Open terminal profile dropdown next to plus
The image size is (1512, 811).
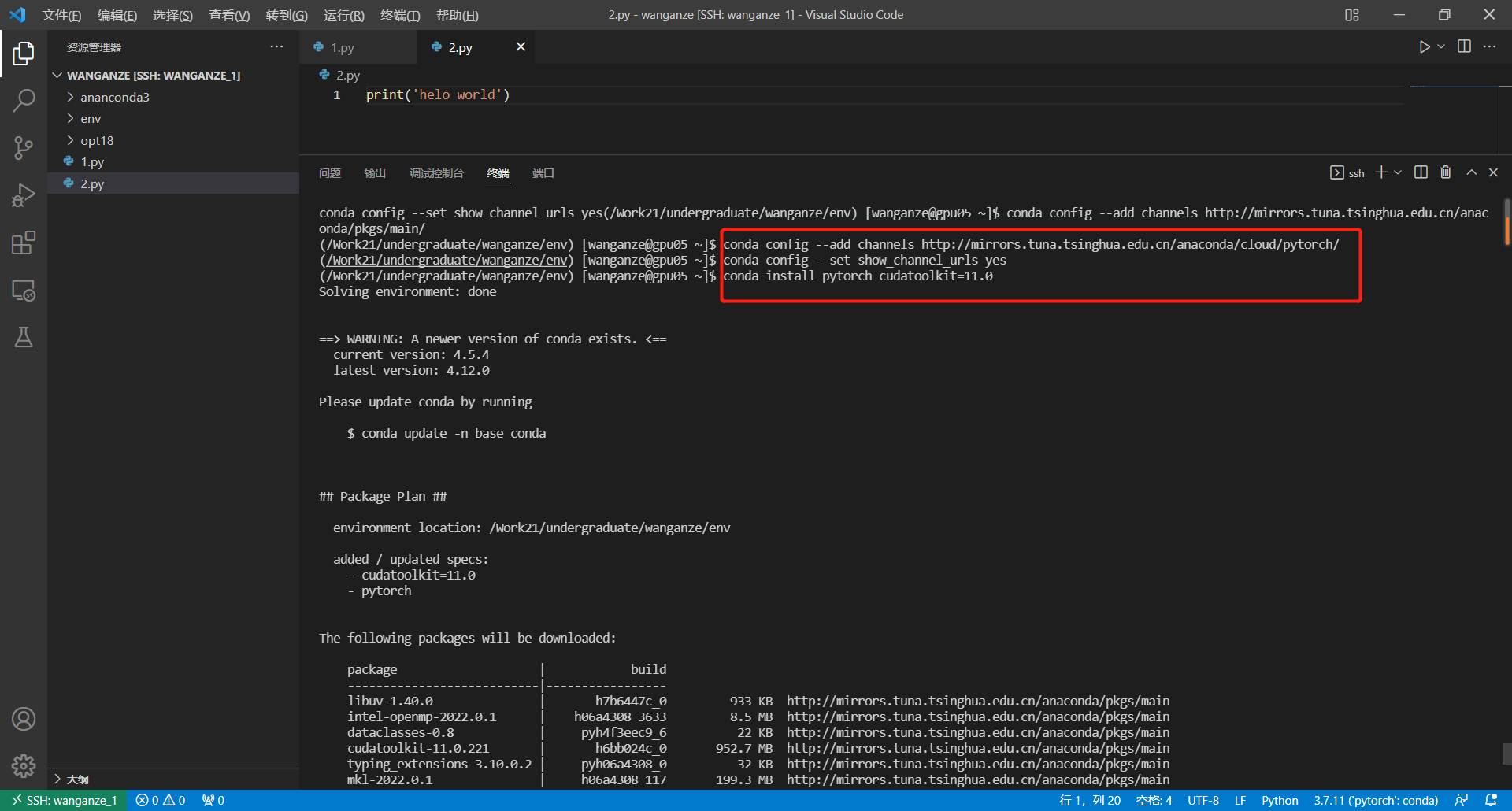[1397, 172]
